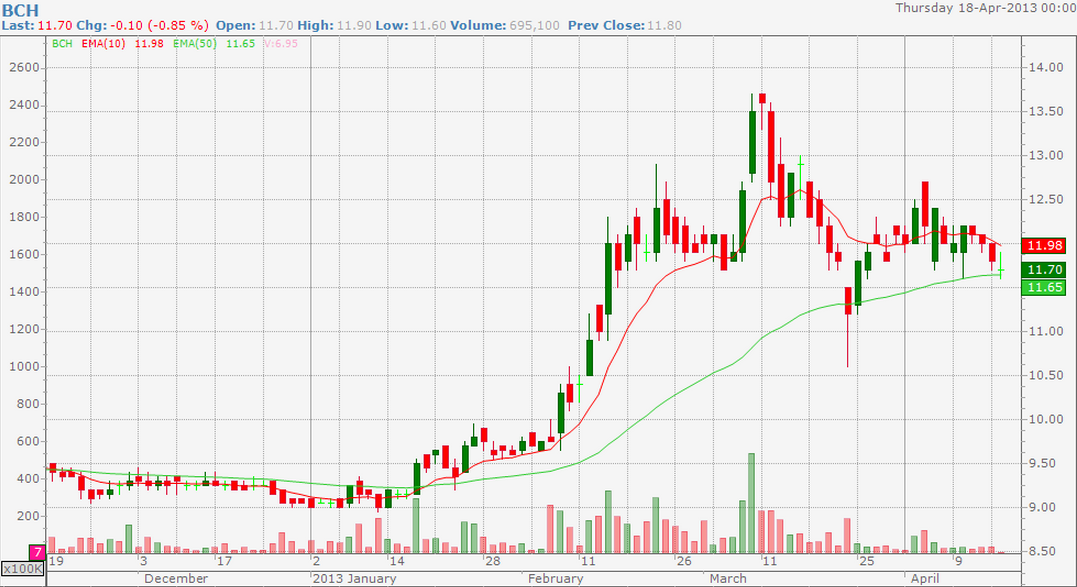The image size is (1077, 587).
Task: Click the 25 date tick label
Action: pos(867,561)
